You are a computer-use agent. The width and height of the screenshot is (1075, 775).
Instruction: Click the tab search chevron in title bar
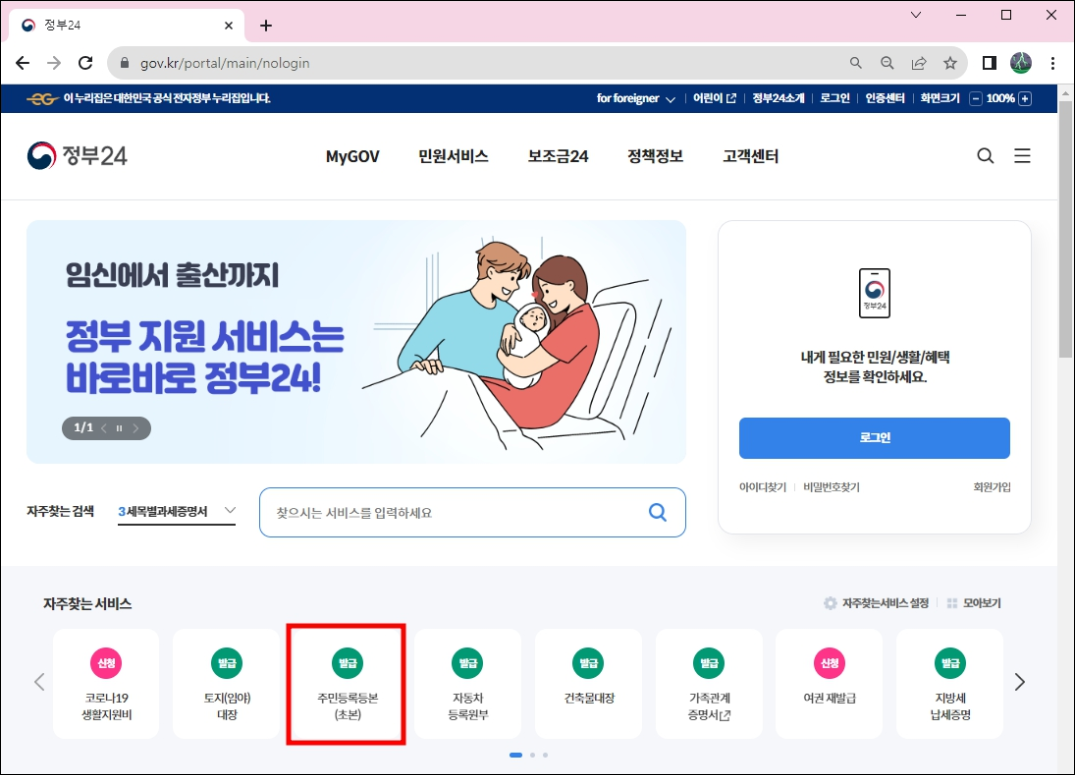916,14
